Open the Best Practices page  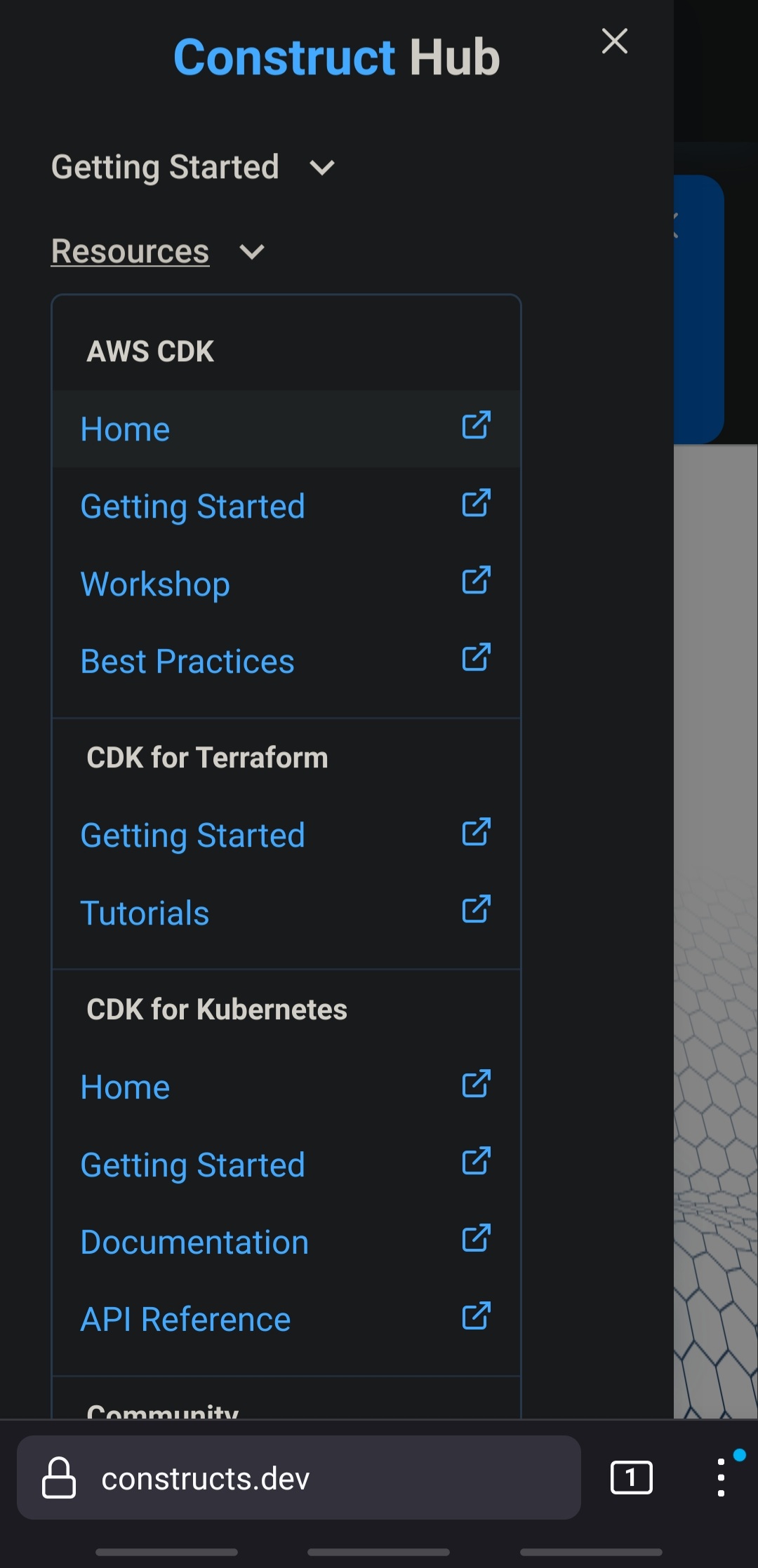(187, 660)
